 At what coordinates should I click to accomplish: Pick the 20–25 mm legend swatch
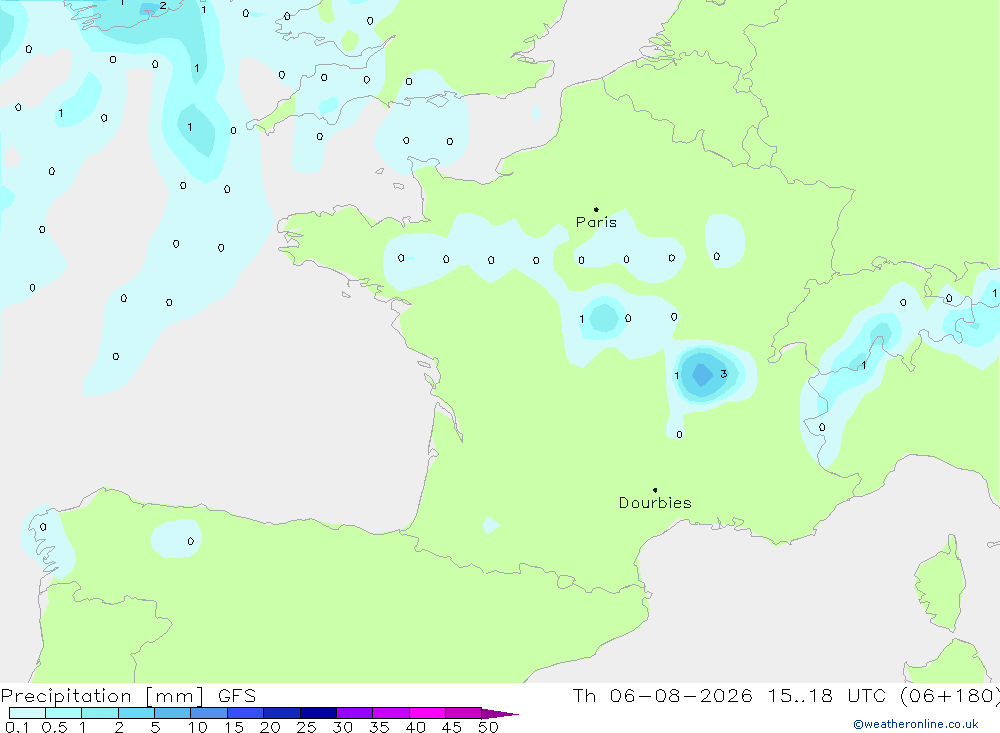coord(282,713)
